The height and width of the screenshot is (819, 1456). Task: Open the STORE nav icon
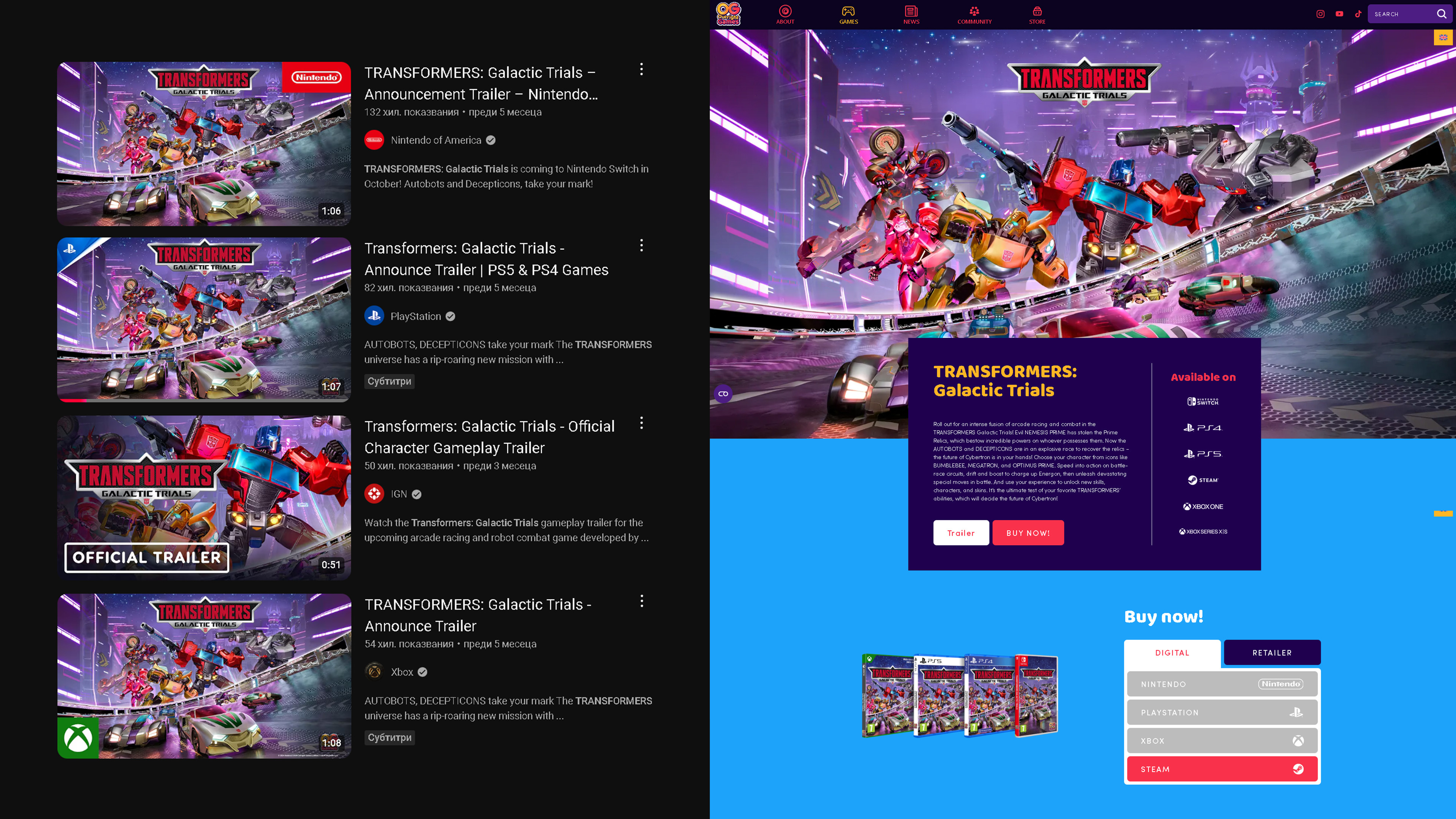1037,15
